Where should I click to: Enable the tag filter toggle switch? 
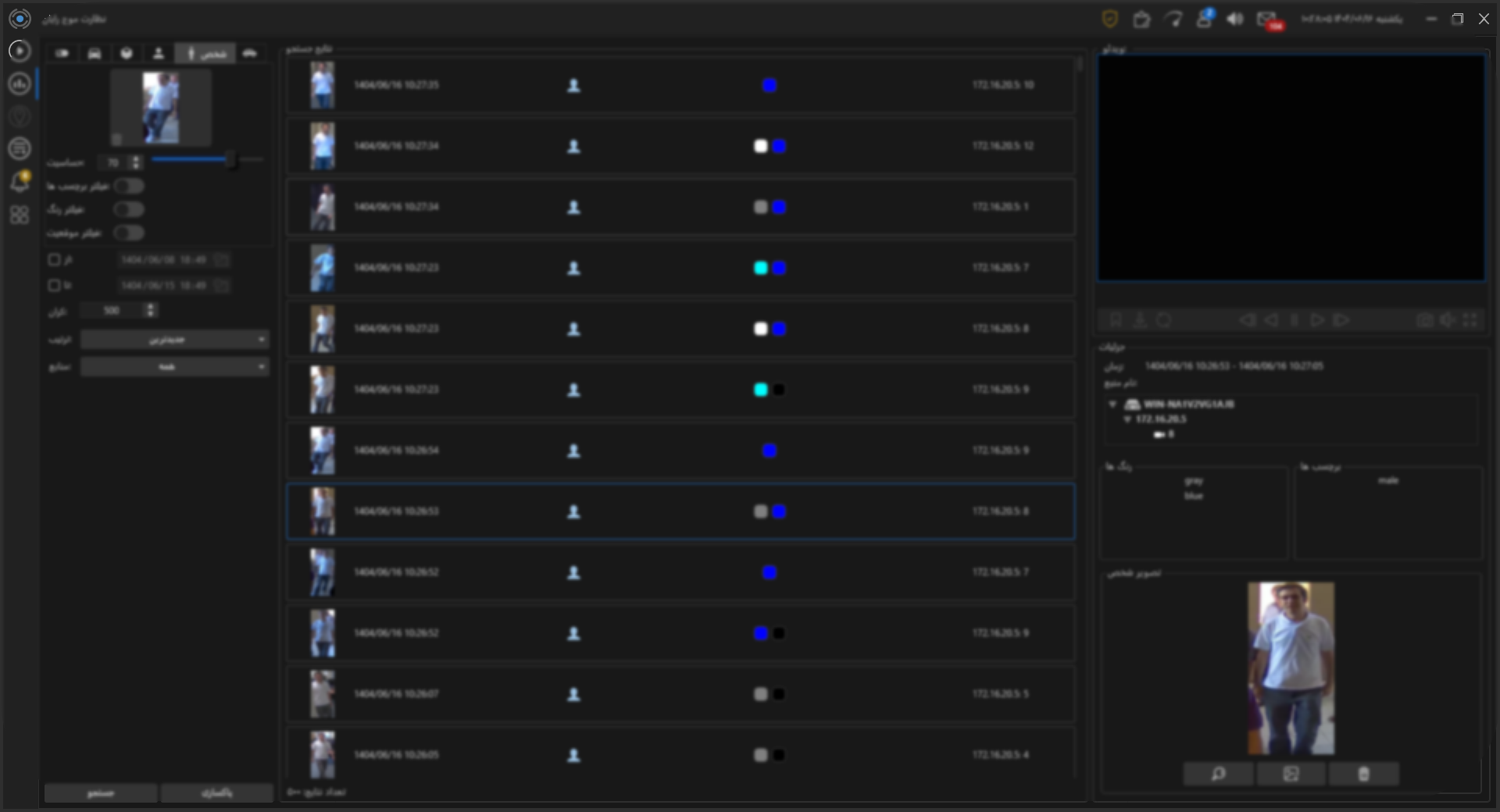click(x=129, y=186)
